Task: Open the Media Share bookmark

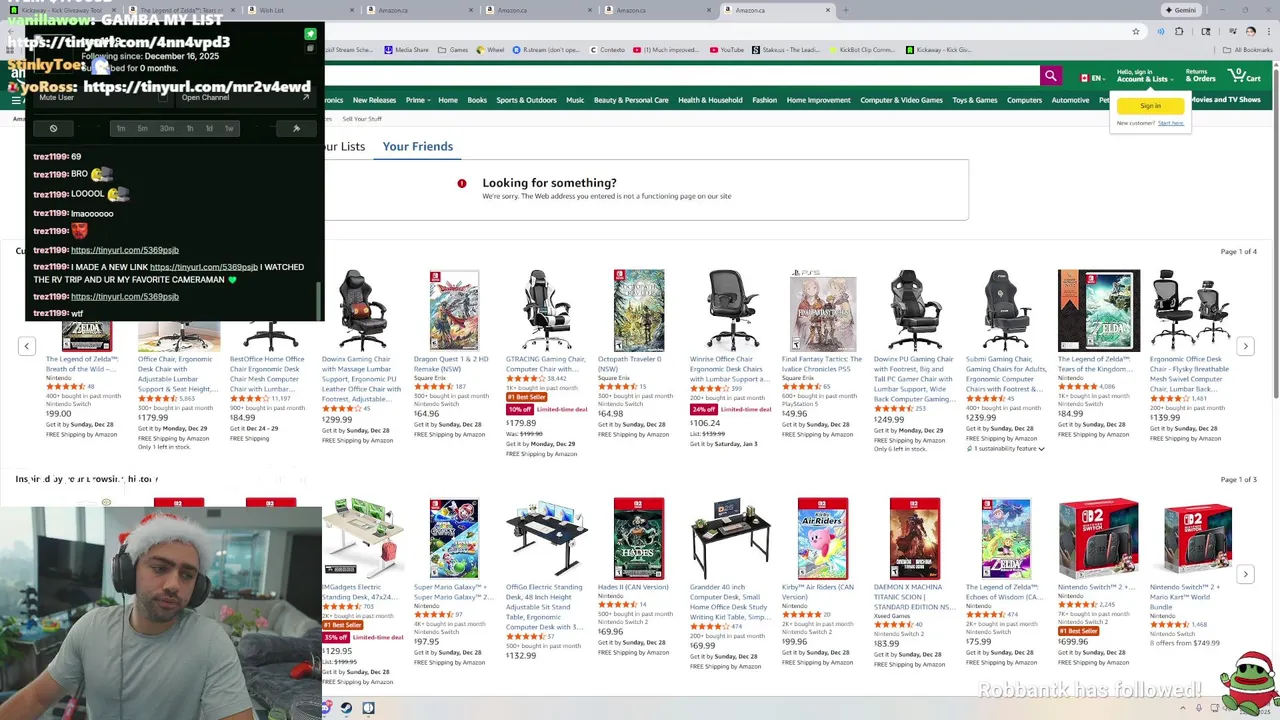Action: point(406,50)
